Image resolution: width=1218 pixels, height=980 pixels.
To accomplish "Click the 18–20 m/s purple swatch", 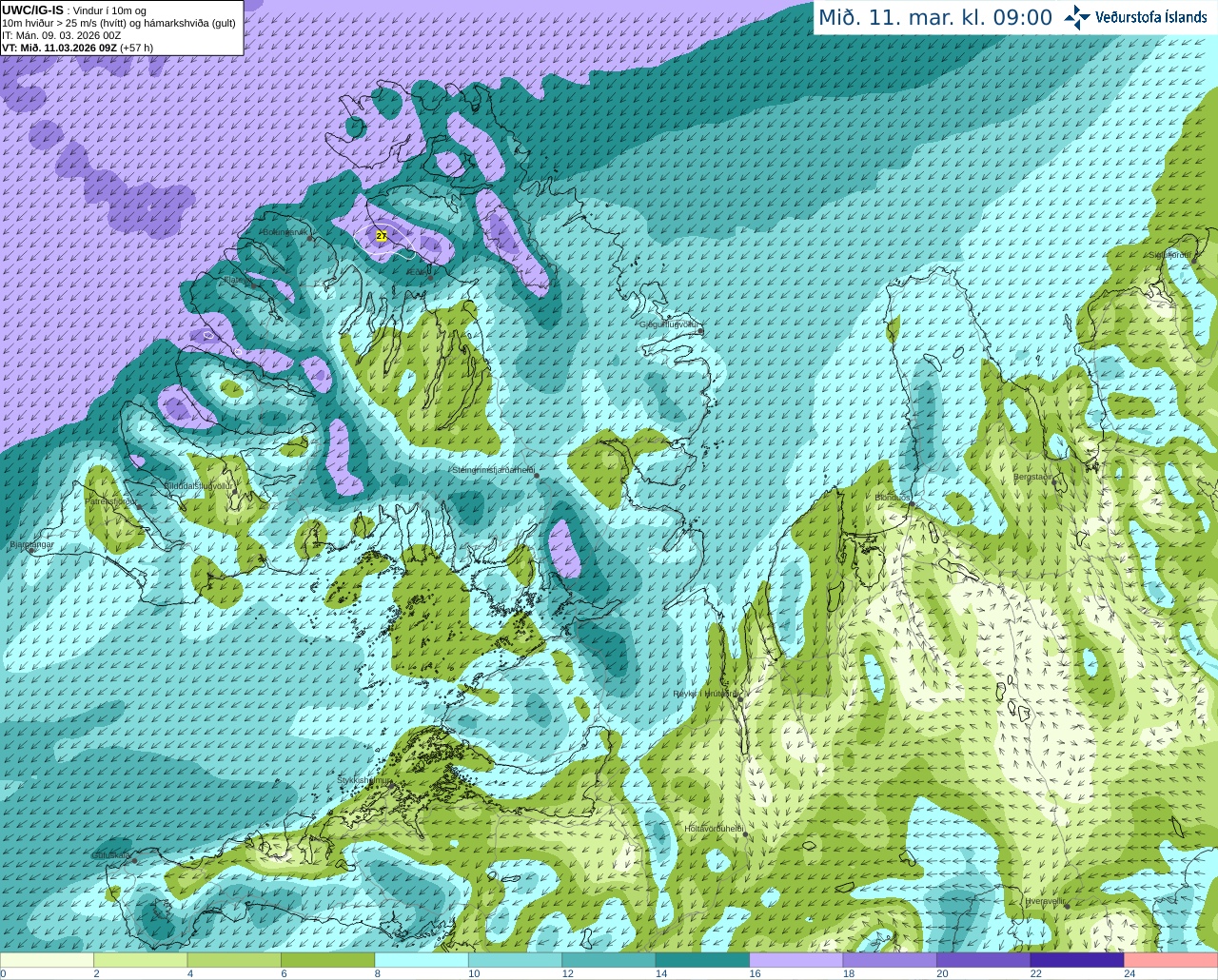I will coord(891,960).
